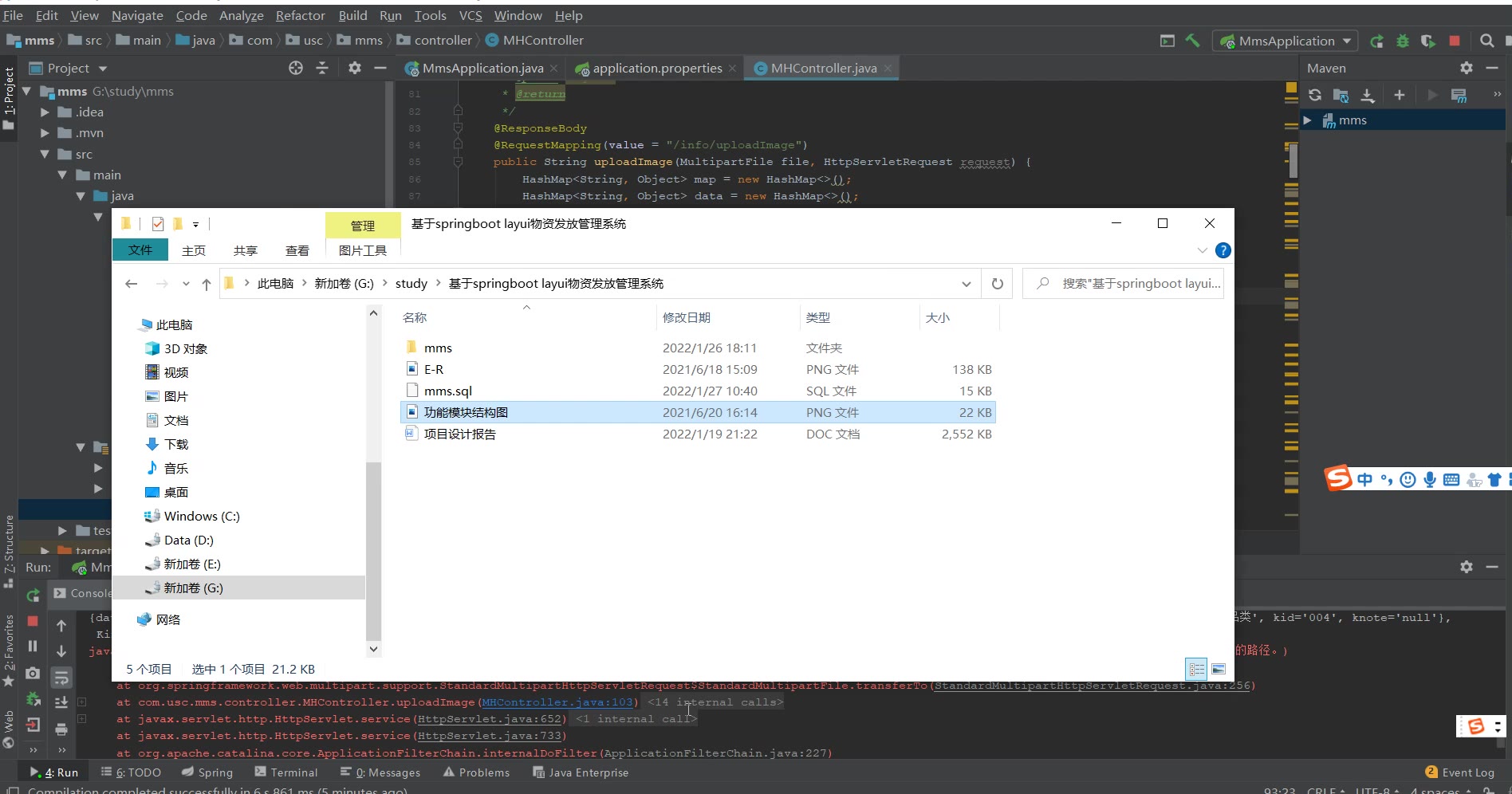The image size is (1512, 794).
Task: Collapse the main folder in Project tree
Action: (63, 175)
